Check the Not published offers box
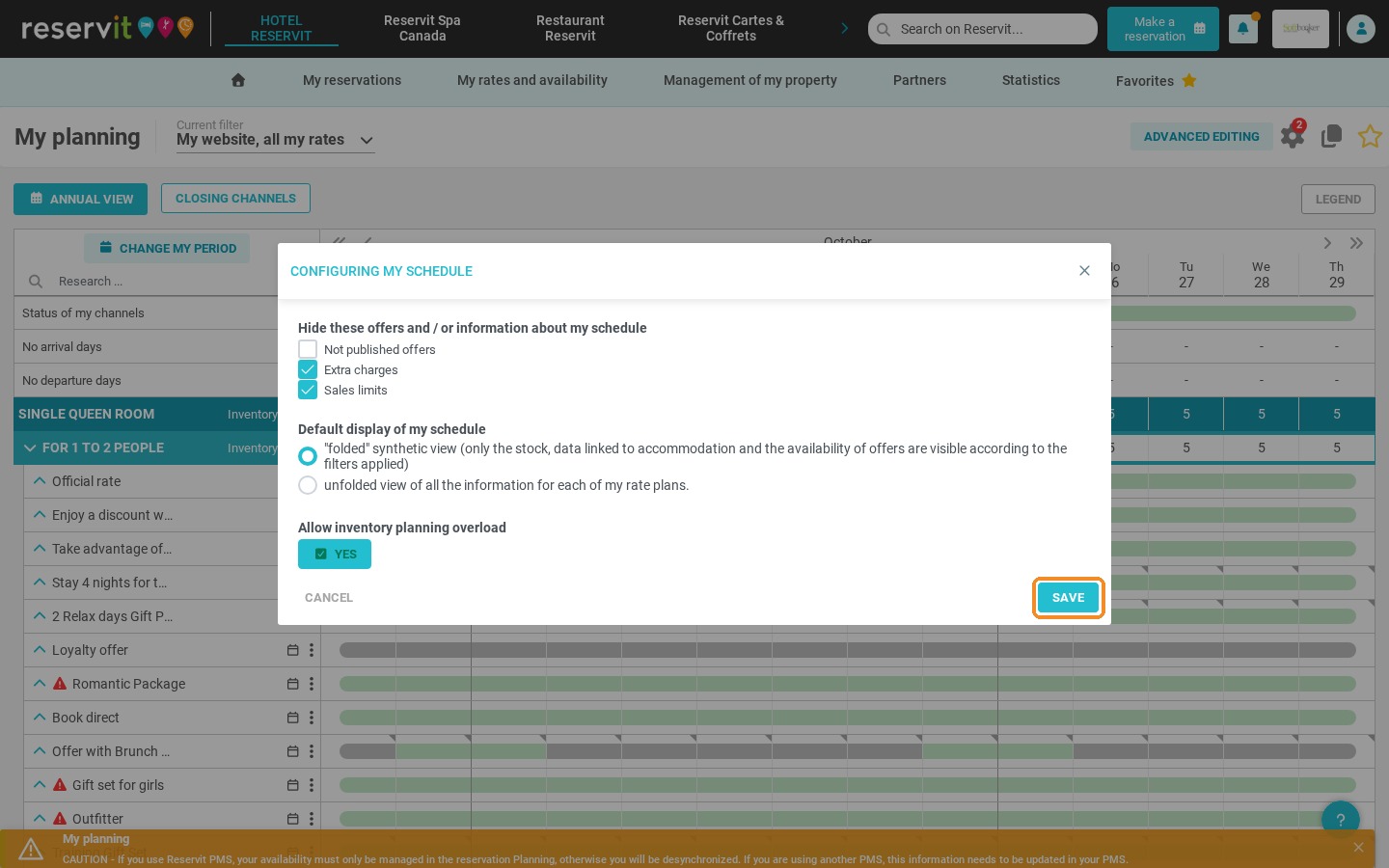1389x868 pixels. point(308,349)
